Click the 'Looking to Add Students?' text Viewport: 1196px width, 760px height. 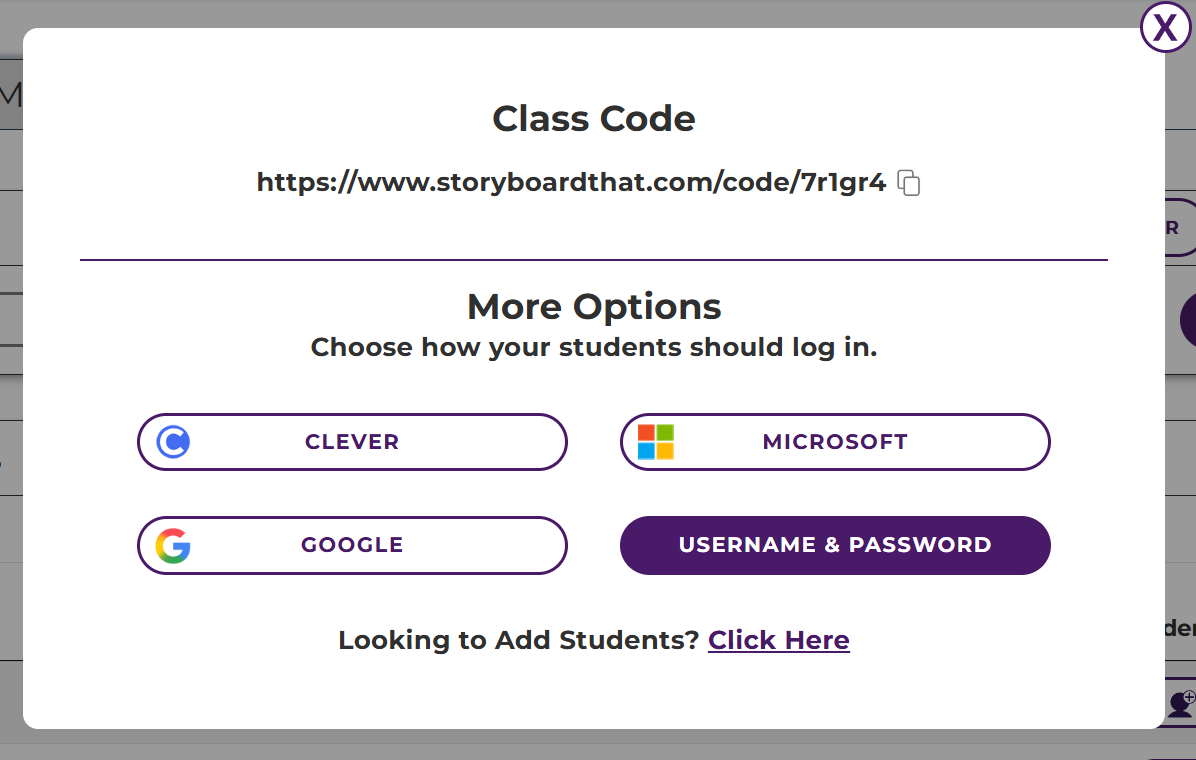(x=518, y=640)
